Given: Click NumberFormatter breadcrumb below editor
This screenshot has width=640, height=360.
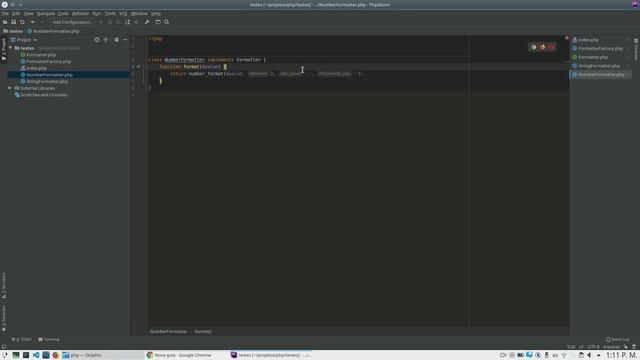Looking at the screenshot, I should pyautogui.click(x=168, y=331).
